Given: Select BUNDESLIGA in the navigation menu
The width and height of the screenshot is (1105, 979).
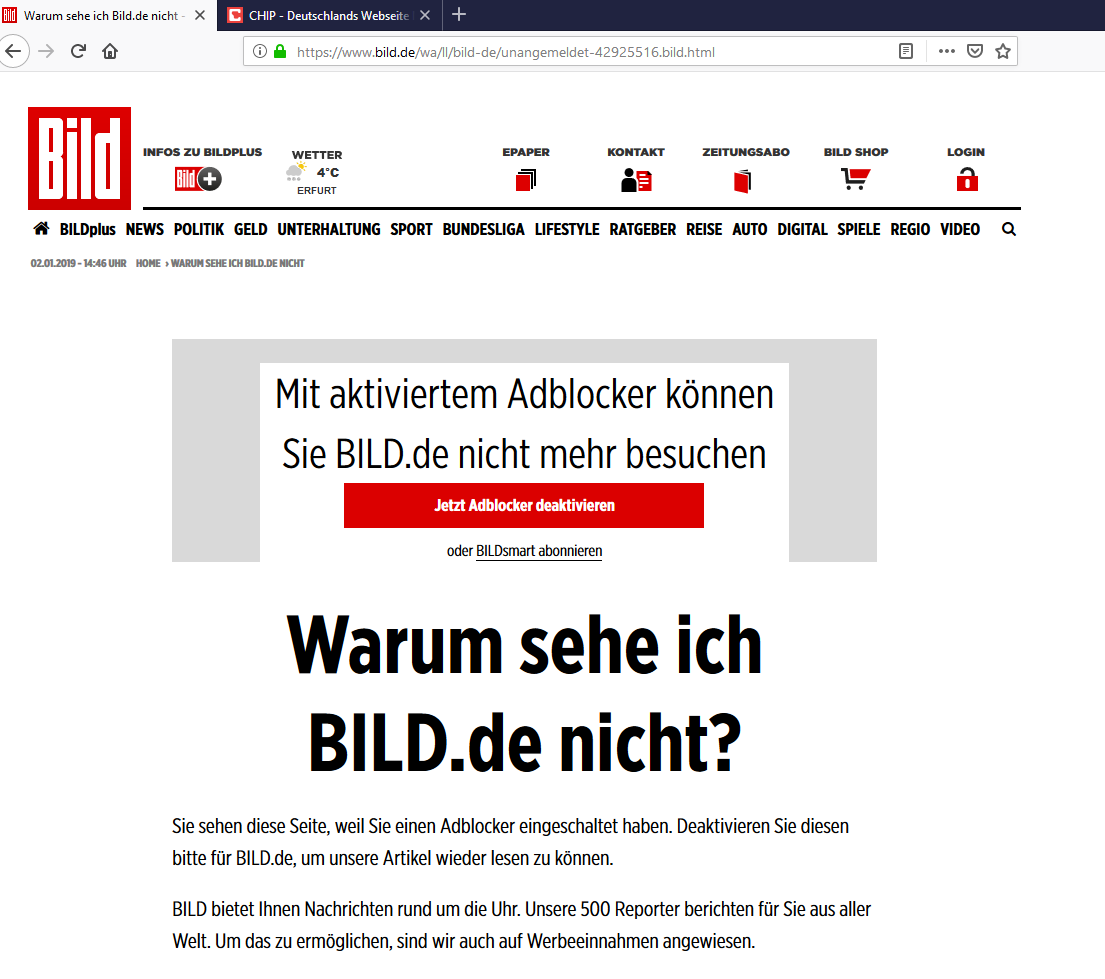Looking at the screenshot, I should [x=483, y=229].
